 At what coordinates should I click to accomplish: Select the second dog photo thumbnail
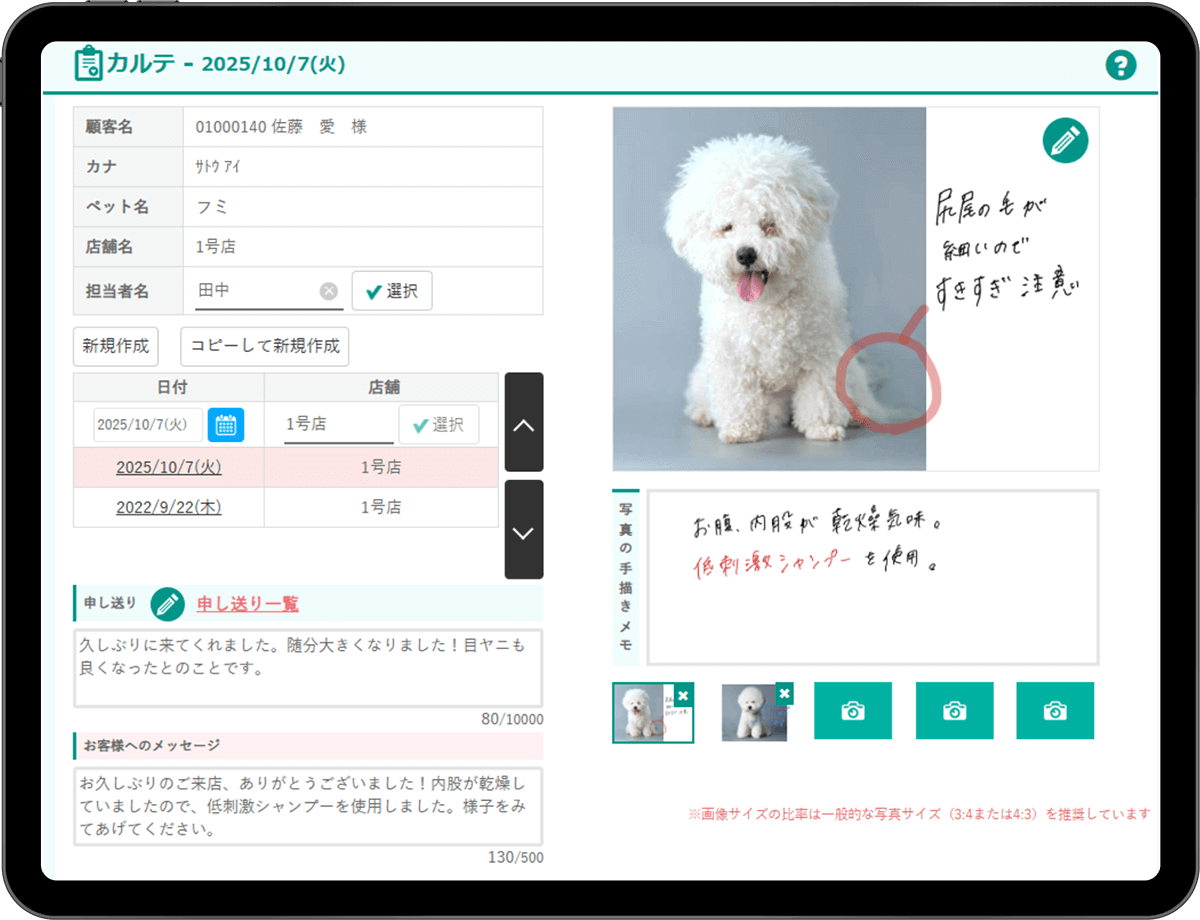pyautogui.click(x=752, y=714)
